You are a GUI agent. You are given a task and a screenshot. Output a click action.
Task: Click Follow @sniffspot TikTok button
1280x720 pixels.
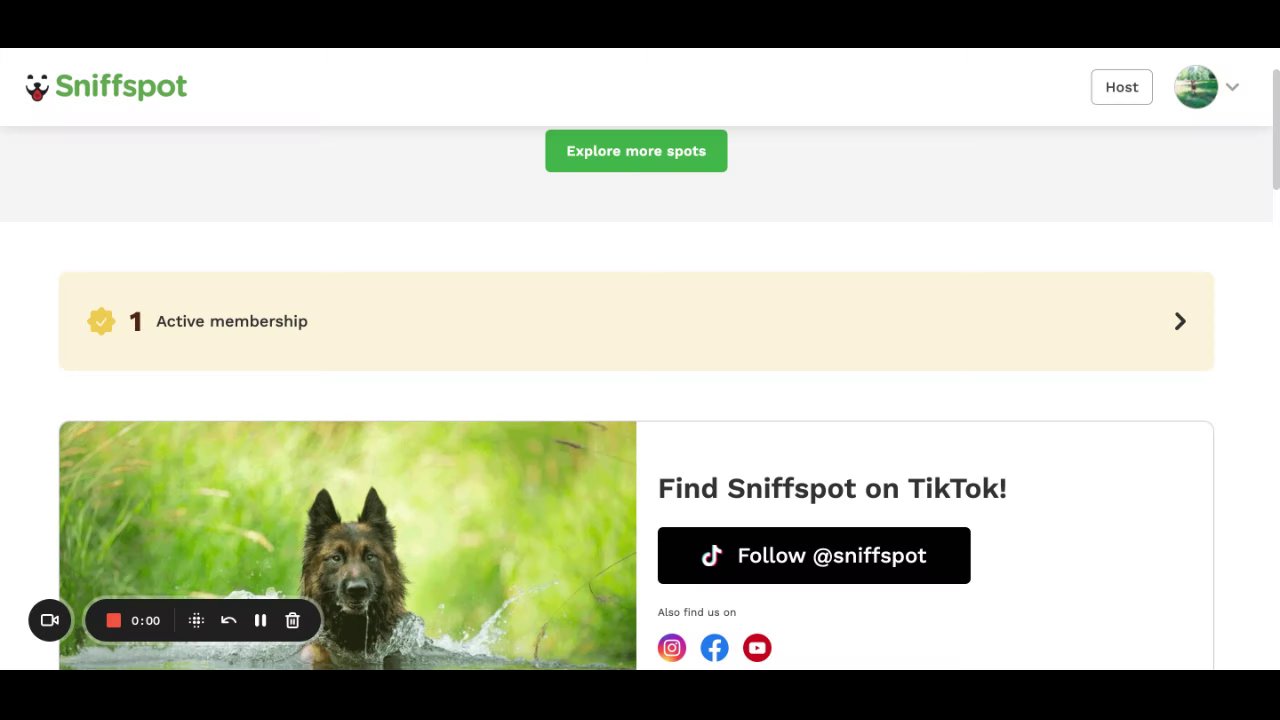(x=814, y=555)
